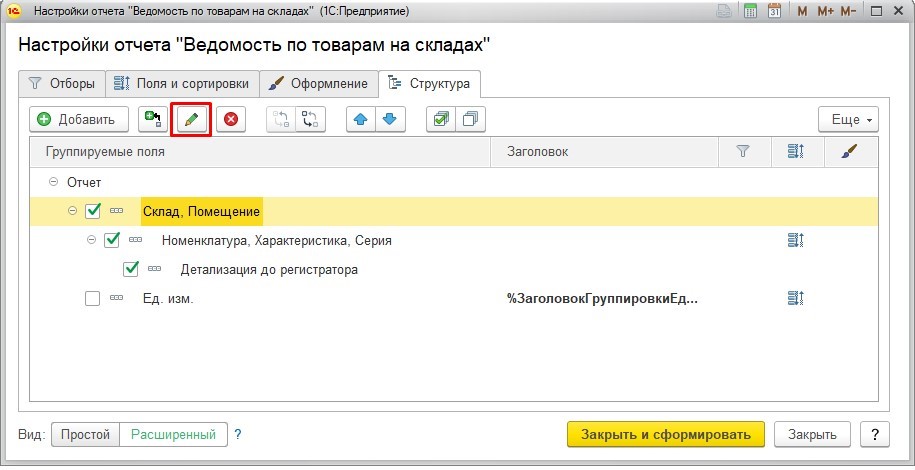Collapse the Отчет tree node
The image size is (915, 470).
click(x=53, y=183)
